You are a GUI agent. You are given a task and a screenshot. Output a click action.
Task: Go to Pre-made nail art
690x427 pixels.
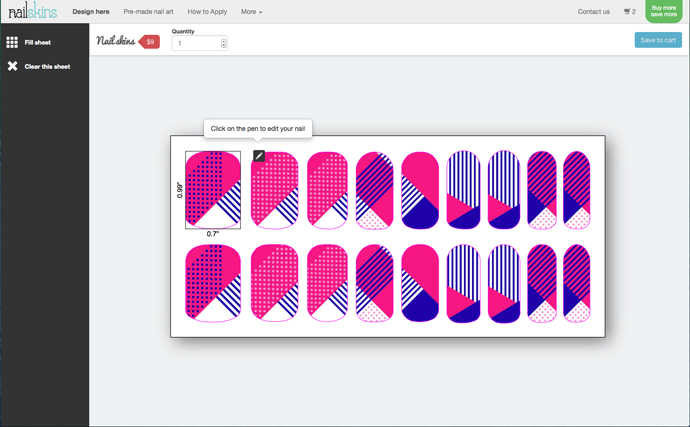coord(148,12)
